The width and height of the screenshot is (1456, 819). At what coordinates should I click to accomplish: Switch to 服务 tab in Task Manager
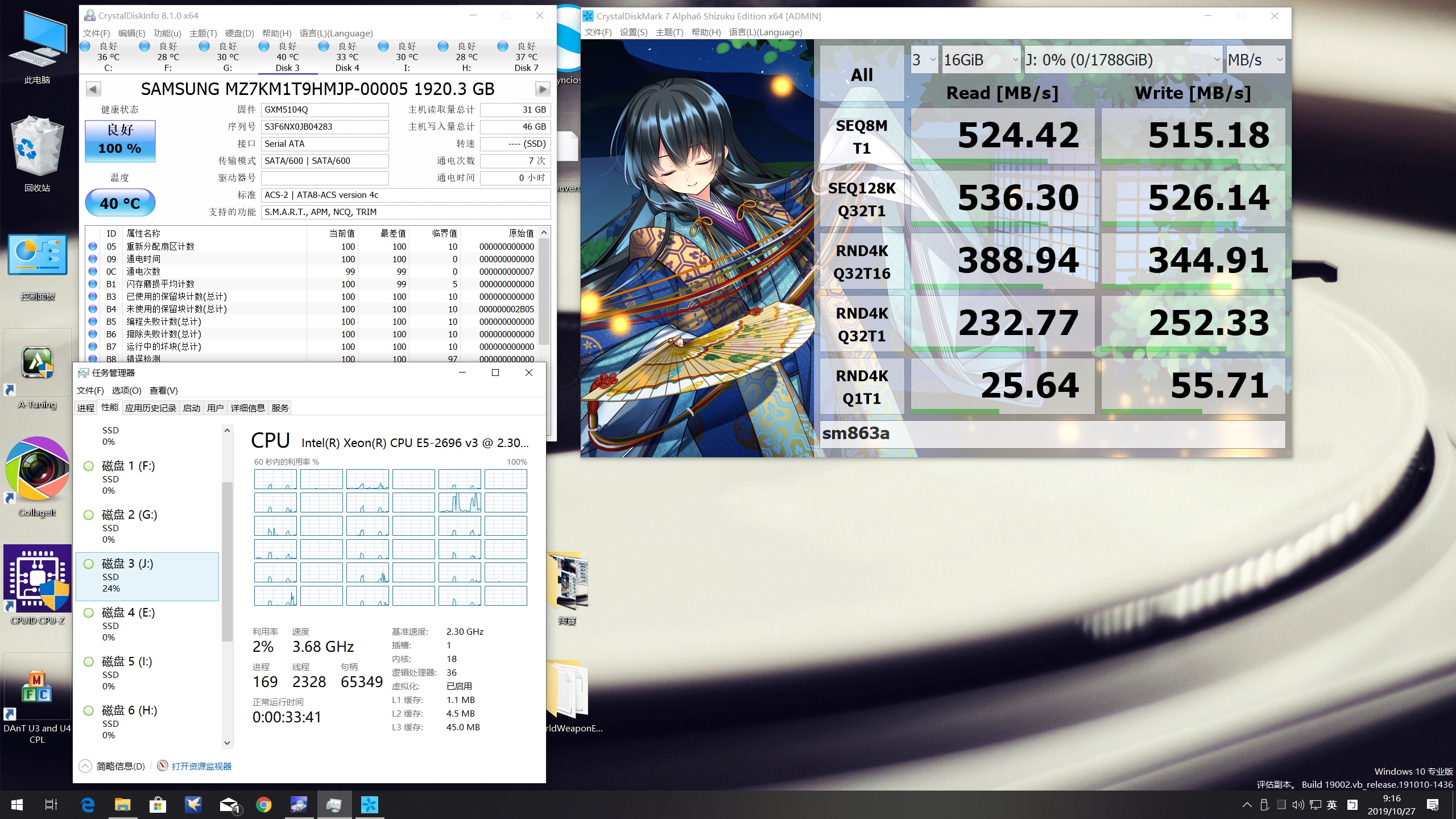(280, 408)
